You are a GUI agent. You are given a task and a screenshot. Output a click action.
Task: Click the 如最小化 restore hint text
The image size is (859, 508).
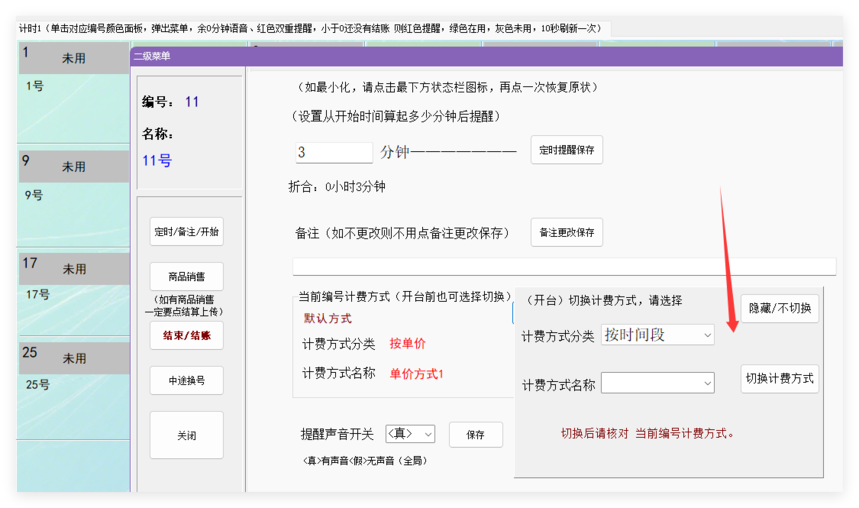(x=446, y=87)
